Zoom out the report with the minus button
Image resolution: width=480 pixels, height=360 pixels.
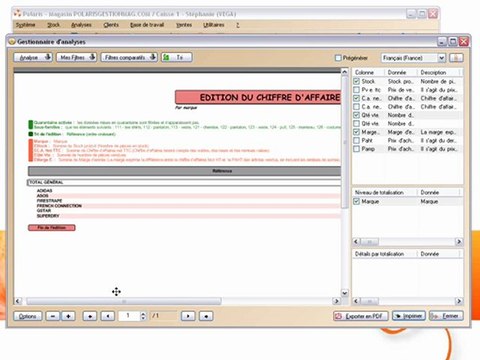click(53, 316)
